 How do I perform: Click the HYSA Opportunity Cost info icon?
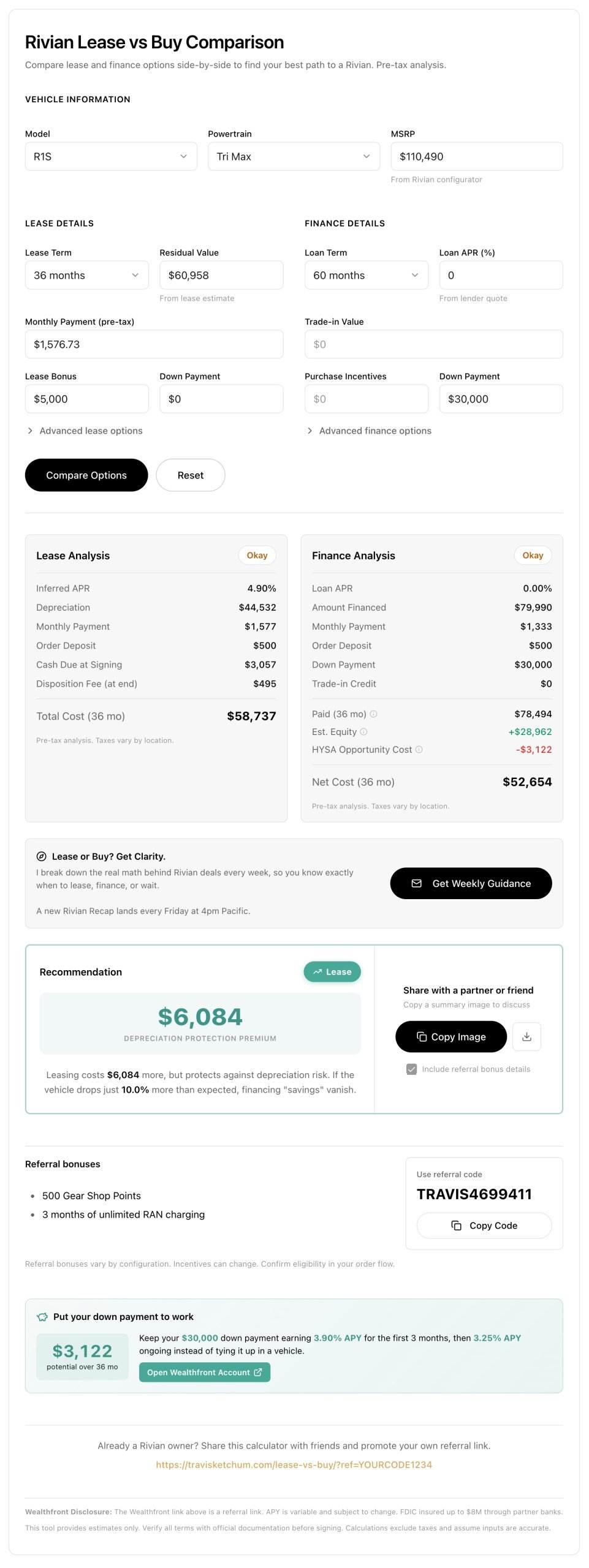419,750
